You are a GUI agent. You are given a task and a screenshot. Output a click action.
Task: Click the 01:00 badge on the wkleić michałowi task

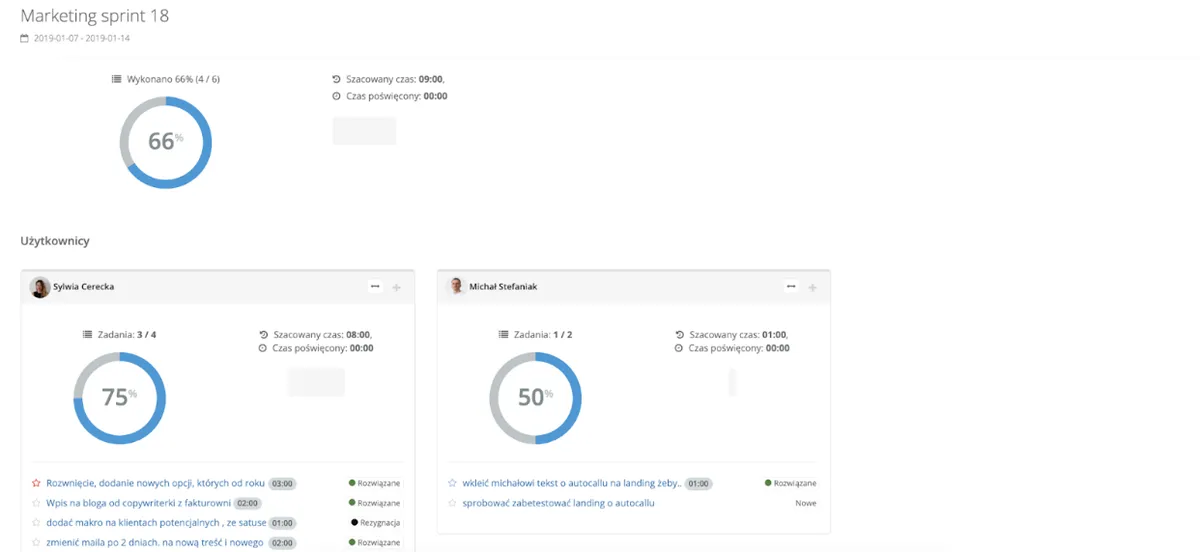tap(698, 483)
